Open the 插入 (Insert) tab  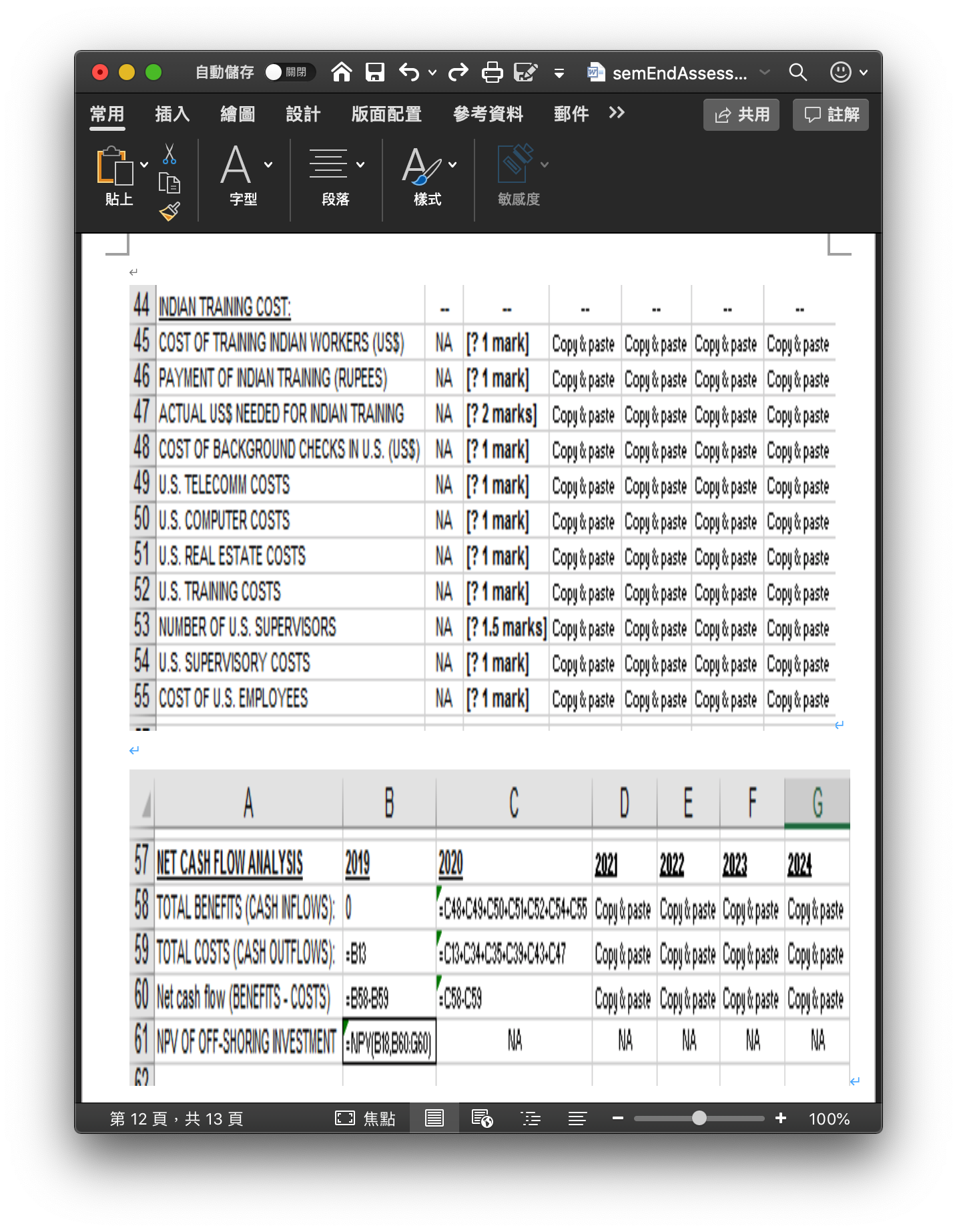pyautogui.click(x=172, y=114)
